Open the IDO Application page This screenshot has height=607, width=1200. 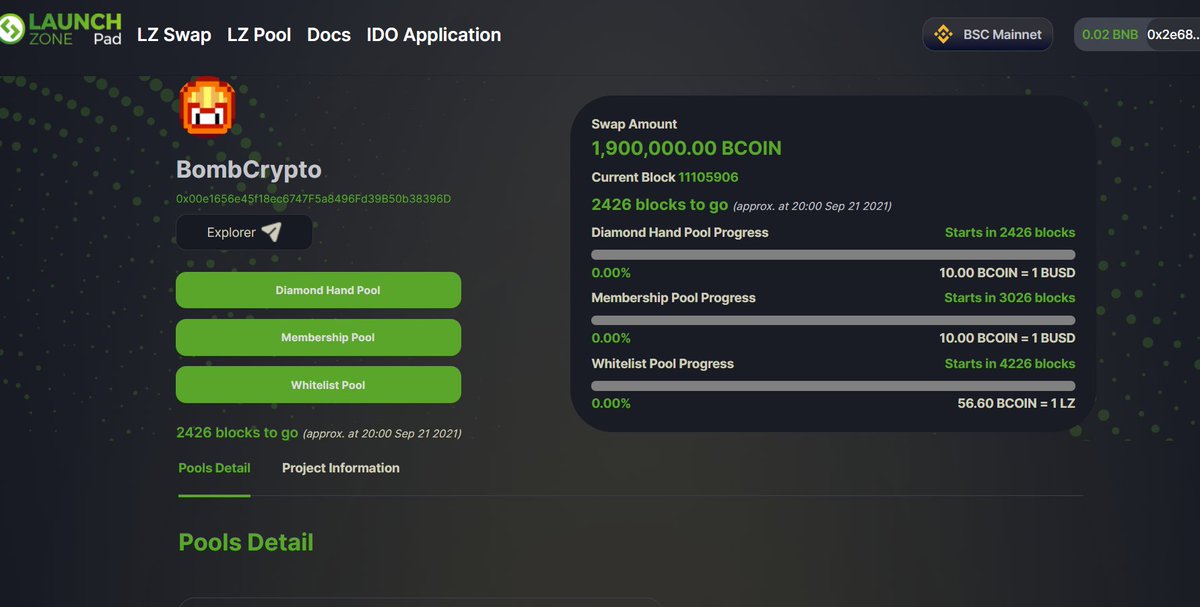[x=434, y=34]
